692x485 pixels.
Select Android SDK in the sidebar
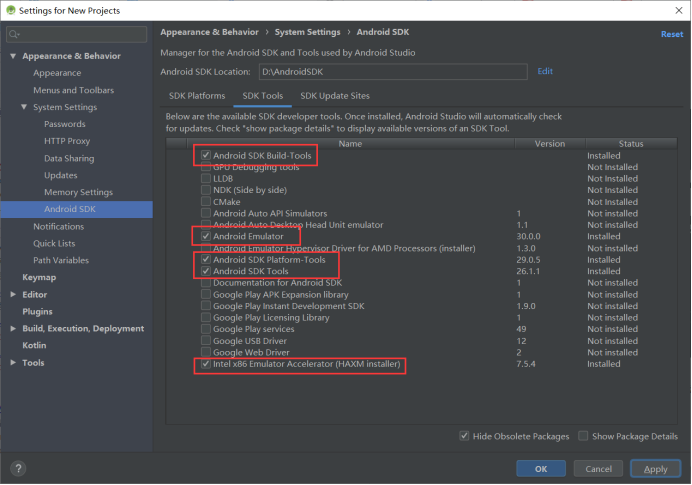[77, 209]
